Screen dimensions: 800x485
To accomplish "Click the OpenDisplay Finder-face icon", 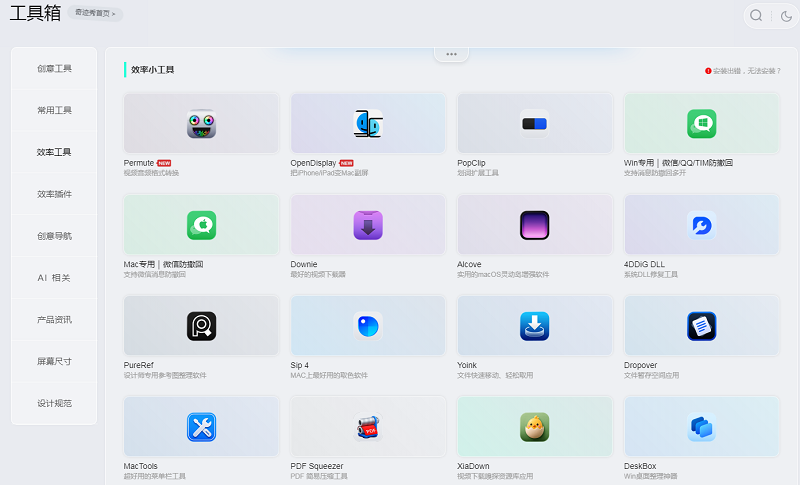I will coord(368,124).
